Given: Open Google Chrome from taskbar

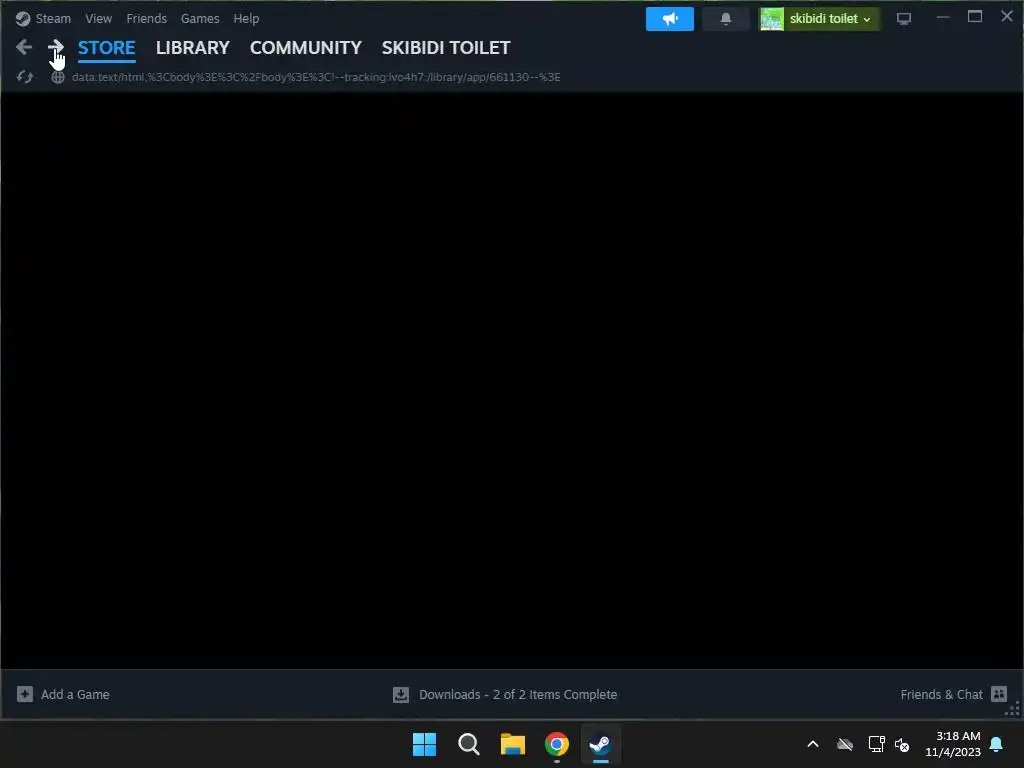Looking at the screenshot, I should tap(557, 744).
